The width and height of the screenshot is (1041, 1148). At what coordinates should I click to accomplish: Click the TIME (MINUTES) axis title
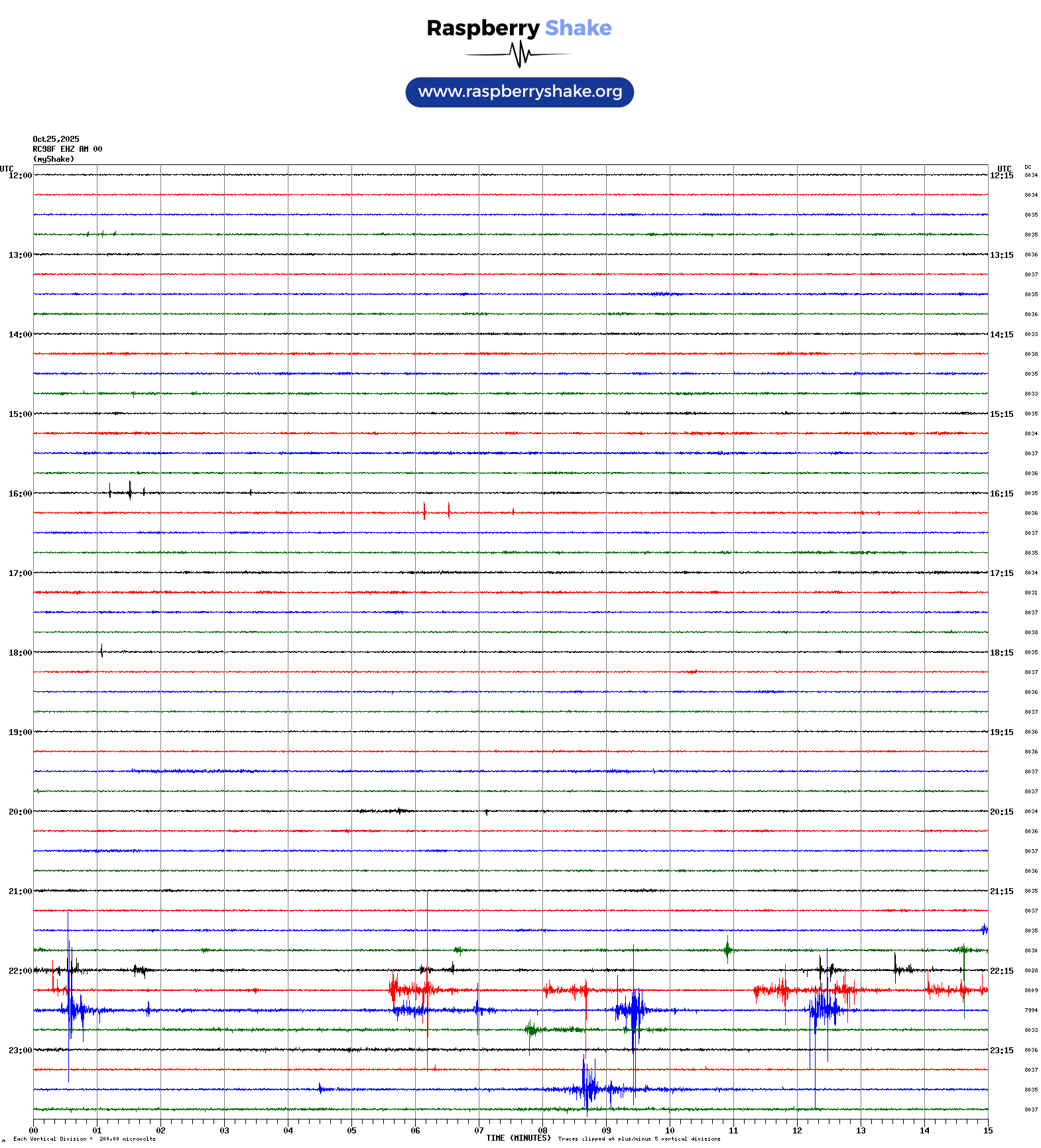click(518, 1138)
